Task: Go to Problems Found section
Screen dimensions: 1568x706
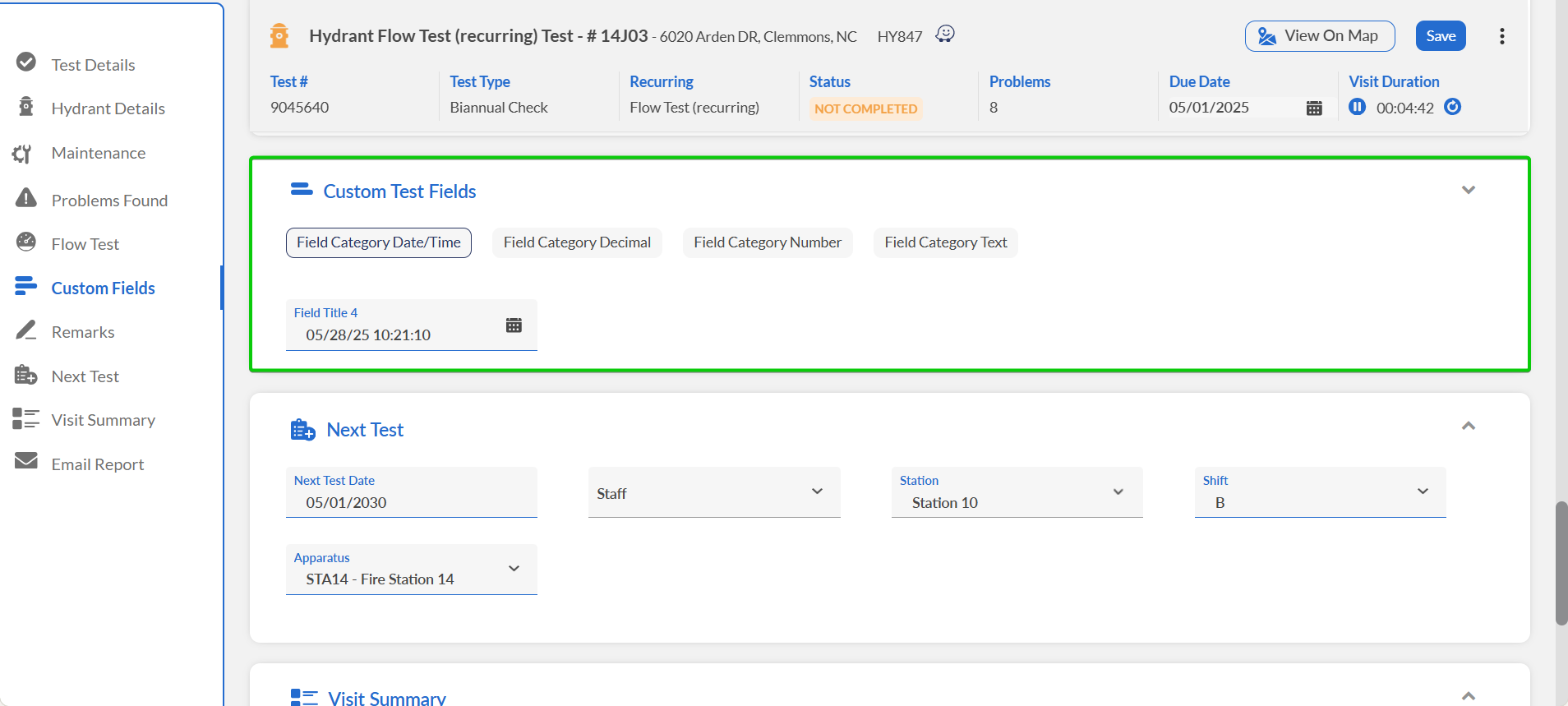Action: coord(108,201)
